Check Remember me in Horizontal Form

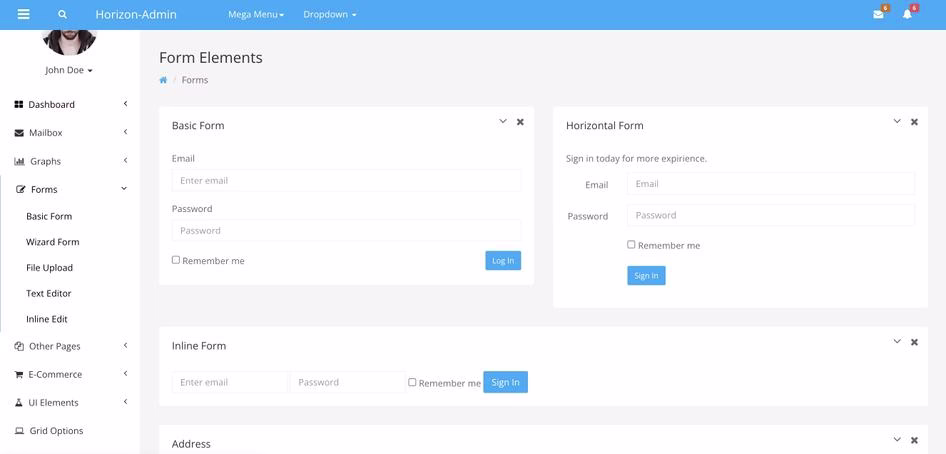[631, 245]
